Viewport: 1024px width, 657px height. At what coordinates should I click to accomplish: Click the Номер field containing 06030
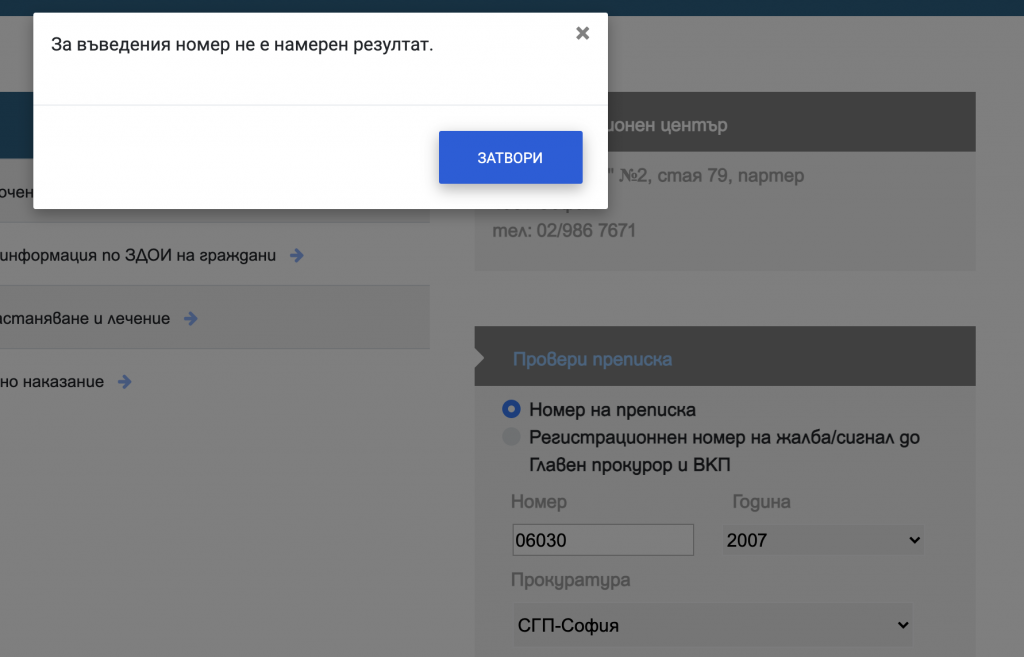602,540
